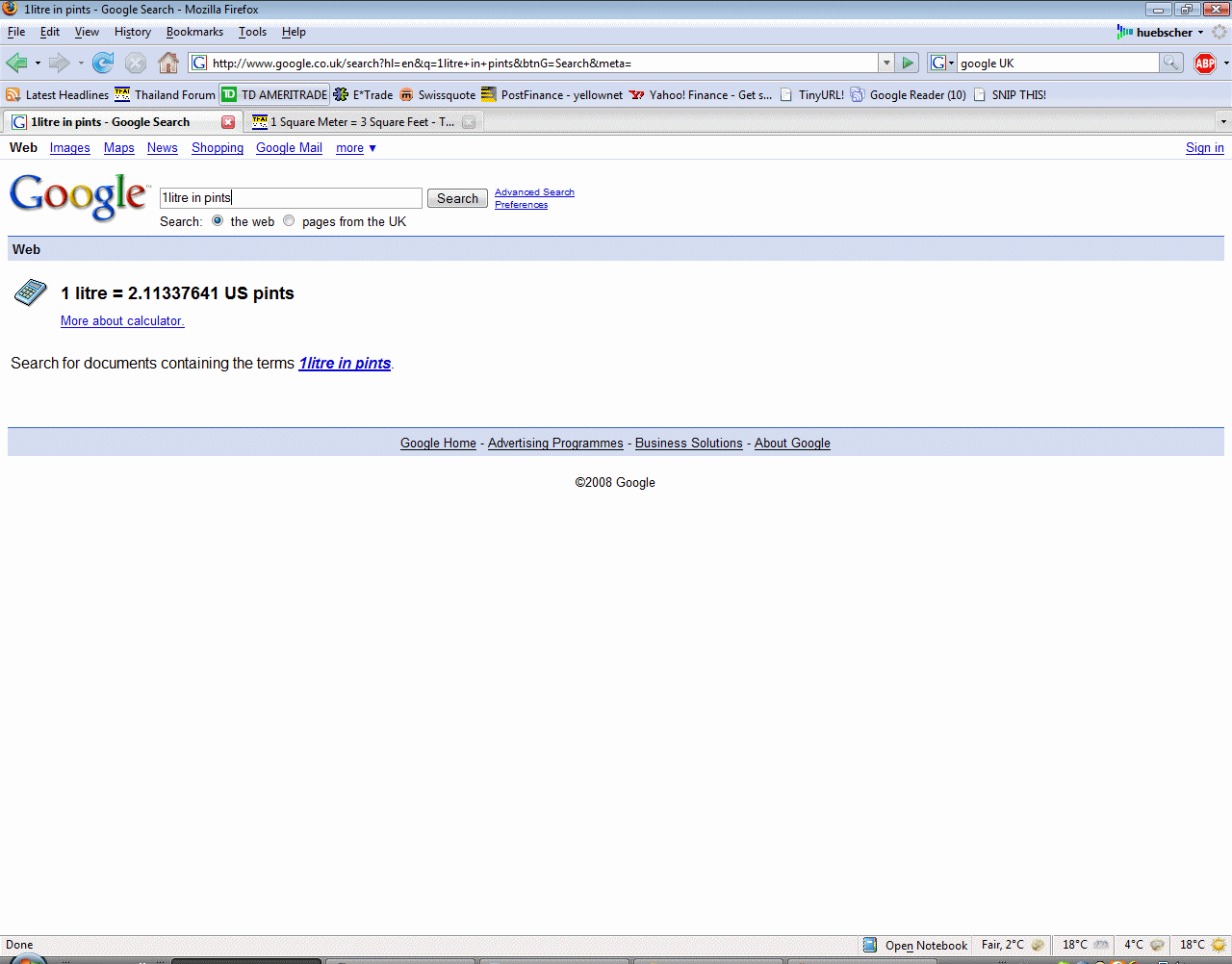1232x964 pixels.
Task: Click the calculator icon beside the result
Action: point(30,292)
